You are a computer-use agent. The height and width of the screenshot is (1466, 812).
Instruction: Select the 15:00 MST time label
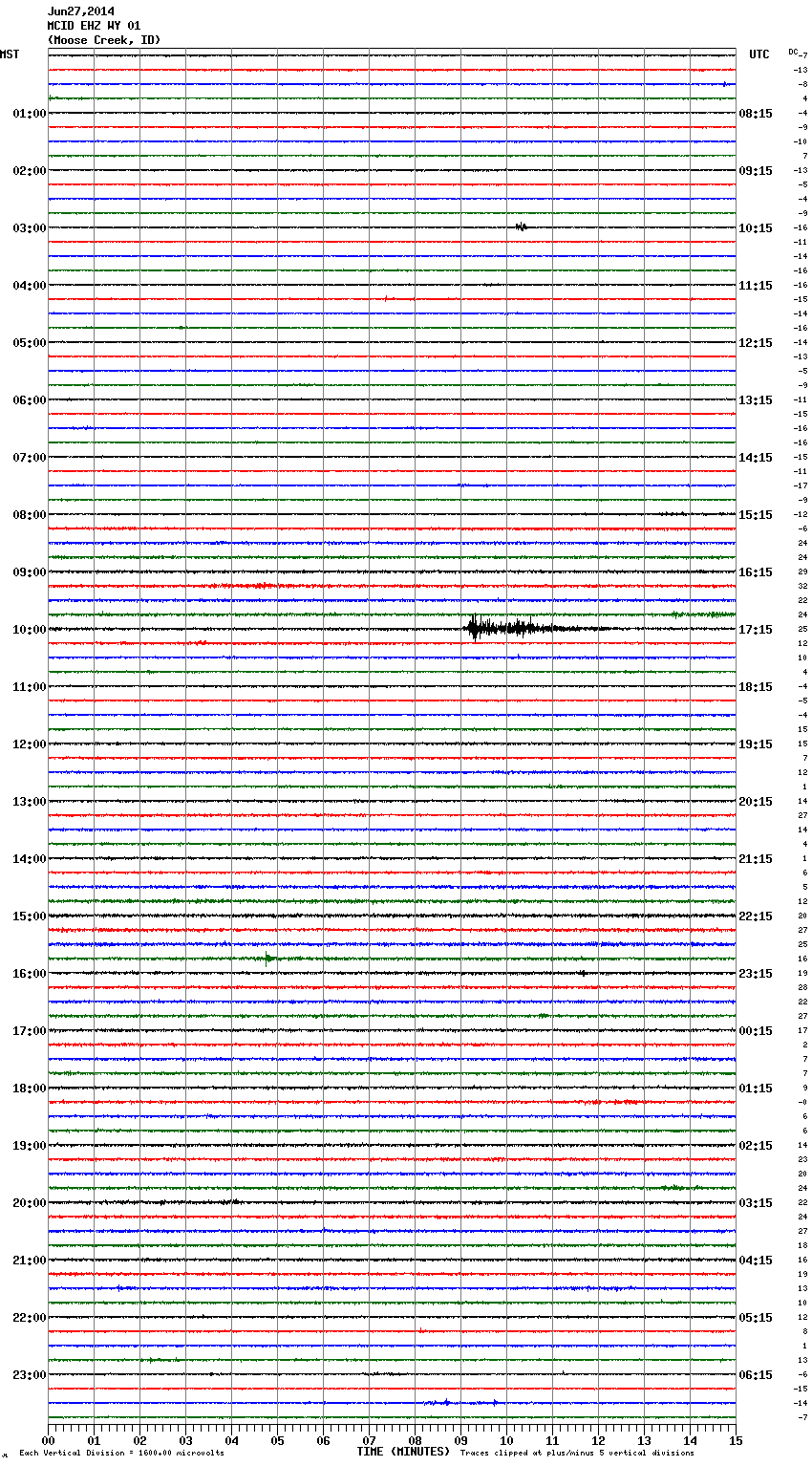pos(30,916)
